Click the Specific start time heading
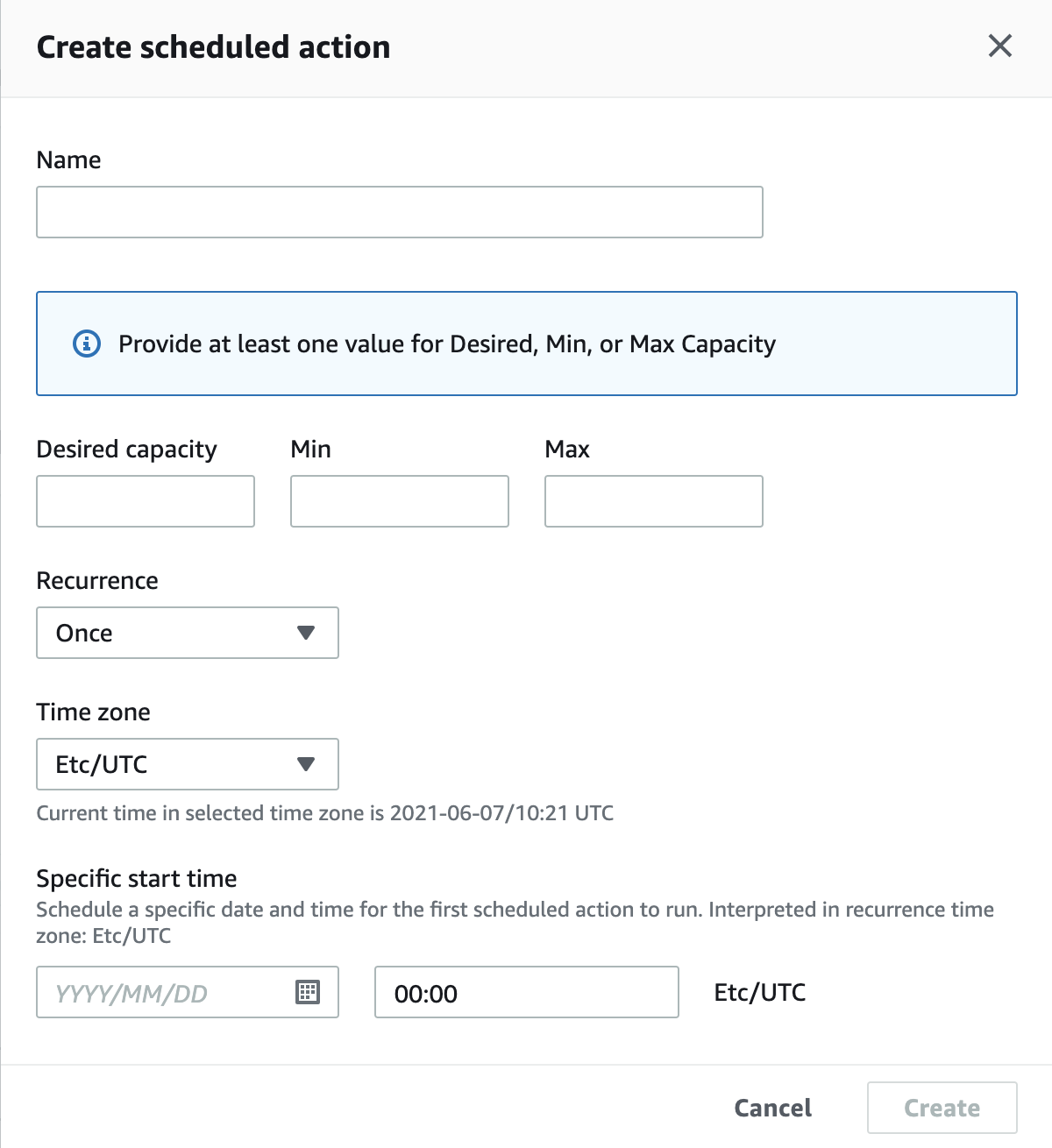Image resolution: width=1052 pixels, height=1148 pixels. point(137,878)
